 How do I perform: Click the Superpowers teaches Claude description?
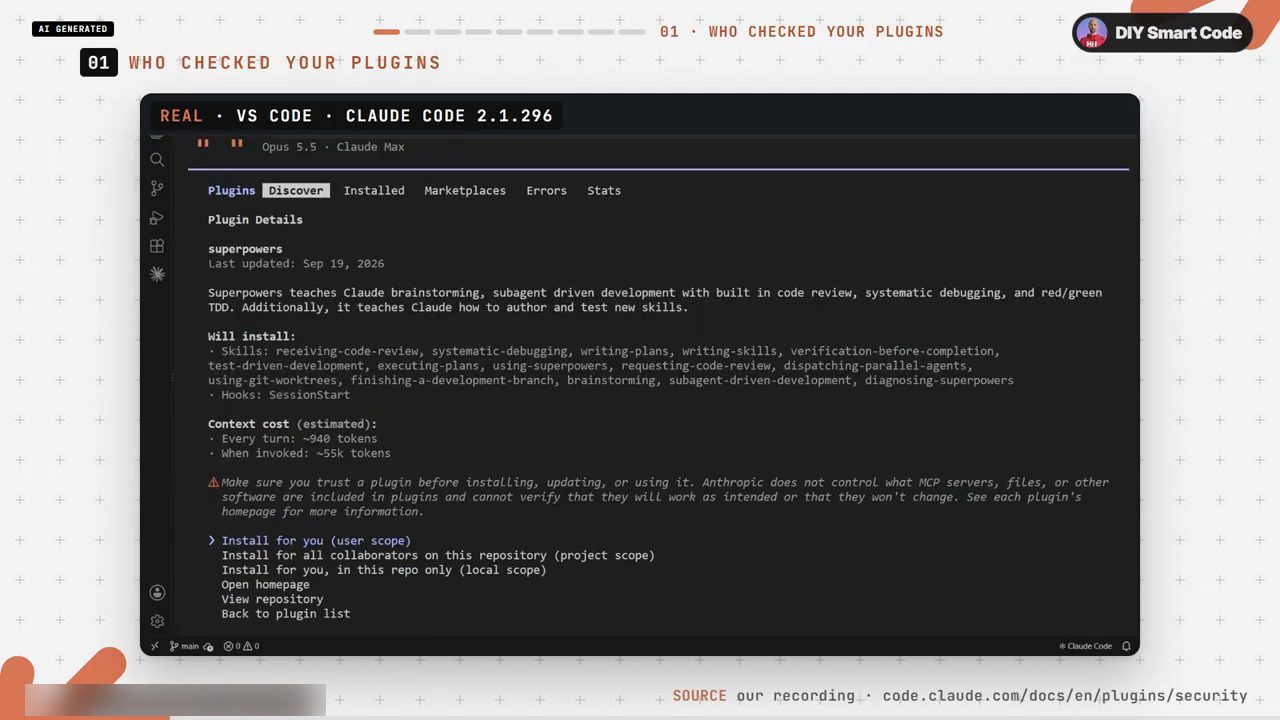pyautogui.click(x=655, y=300)
